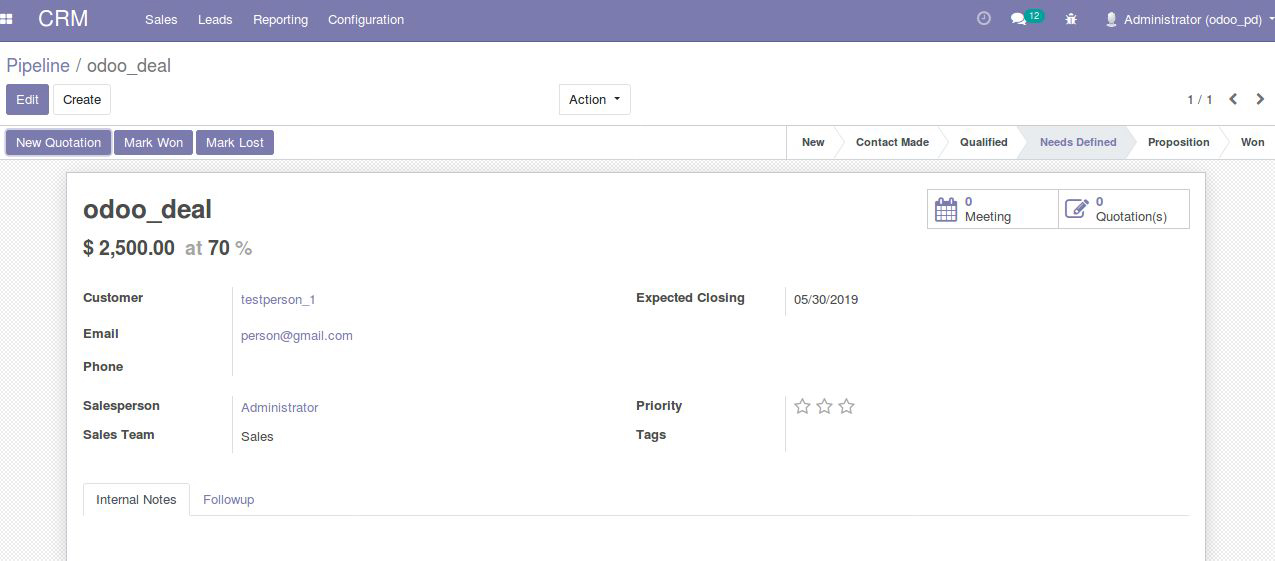Switch to the Followup tab
Screen dimensions: 1275x561
pos(228,499)
